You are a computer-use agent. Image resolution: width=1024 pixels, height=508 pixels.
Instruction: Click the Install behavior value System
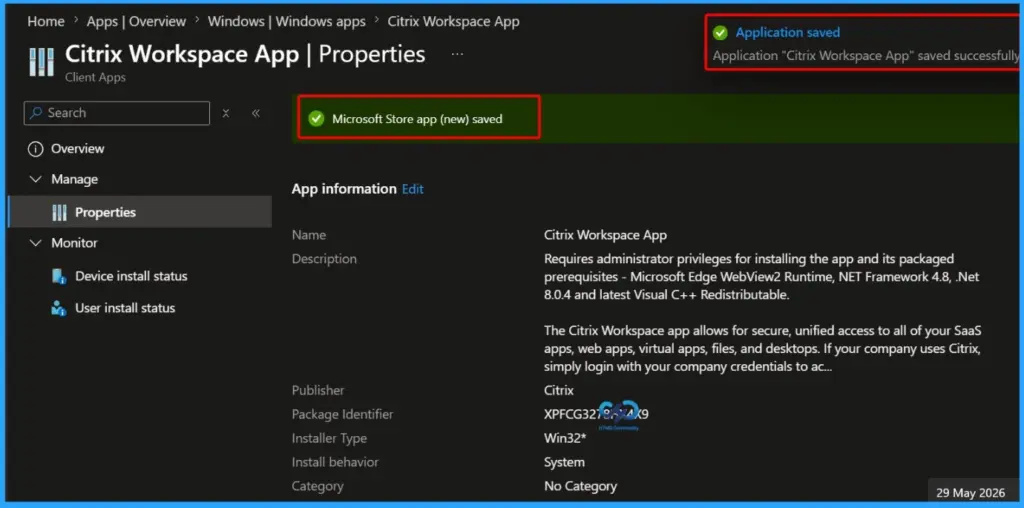[564, 462]
